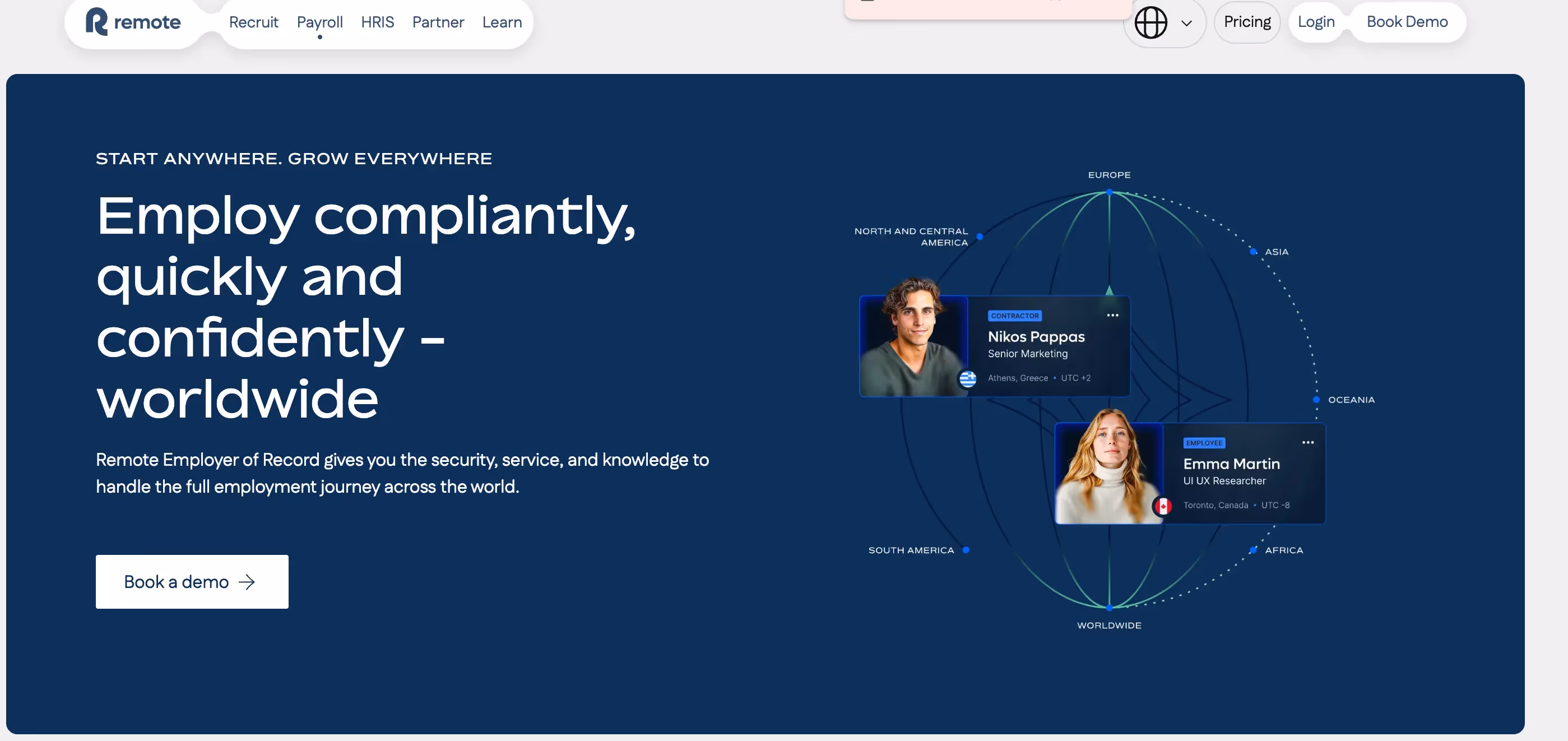Screen dimensions: 1568x741
Task: Click the Greece flag icon
Action: 968,379
